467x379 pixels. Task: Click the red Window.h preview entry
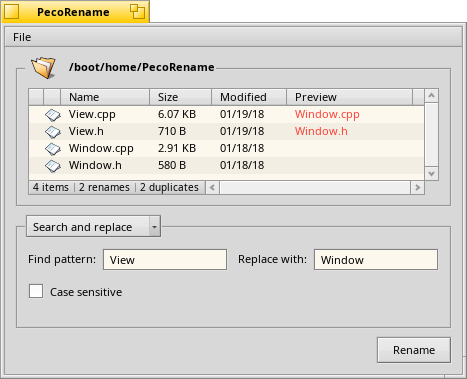click(x=321, y=131)
